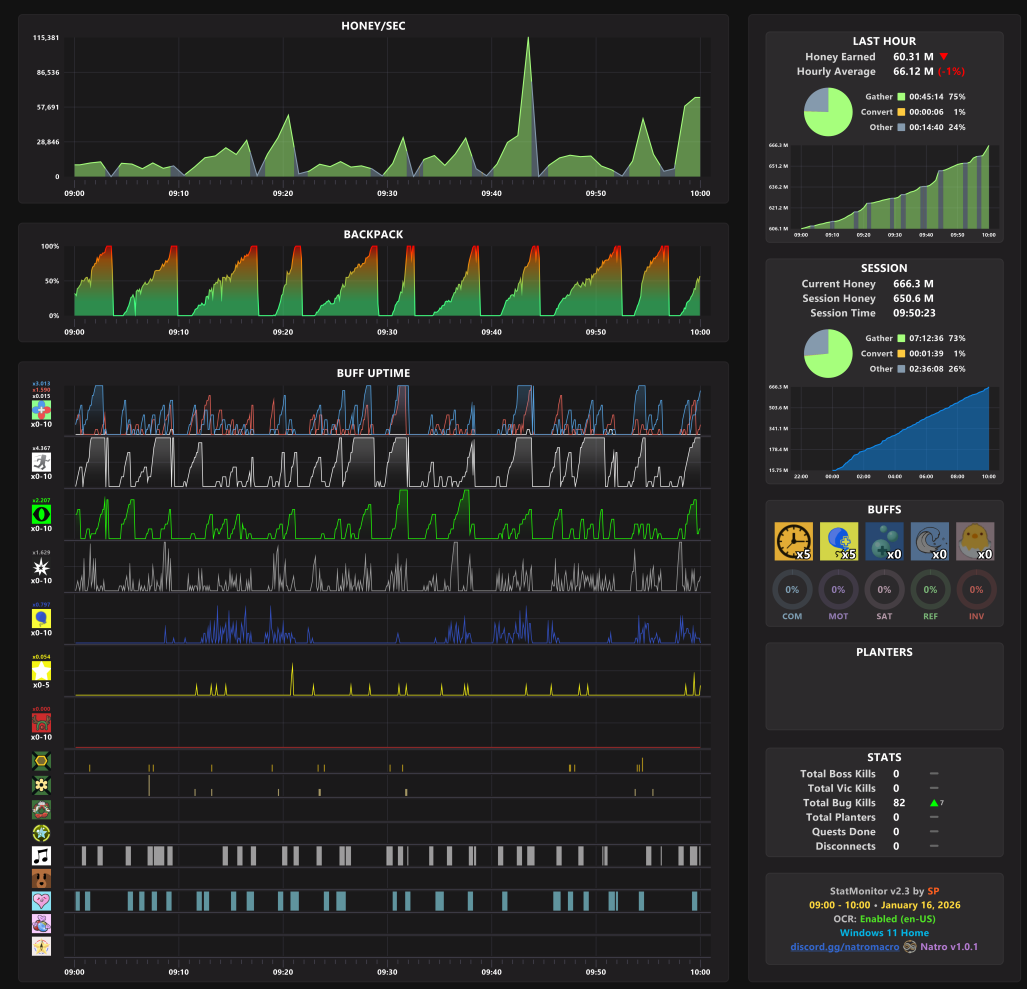Image resolution: width=1027 pixels, height=989 pixels.
Task: Select the tidal wave buff icon marked x0
Action: (930, 542)
